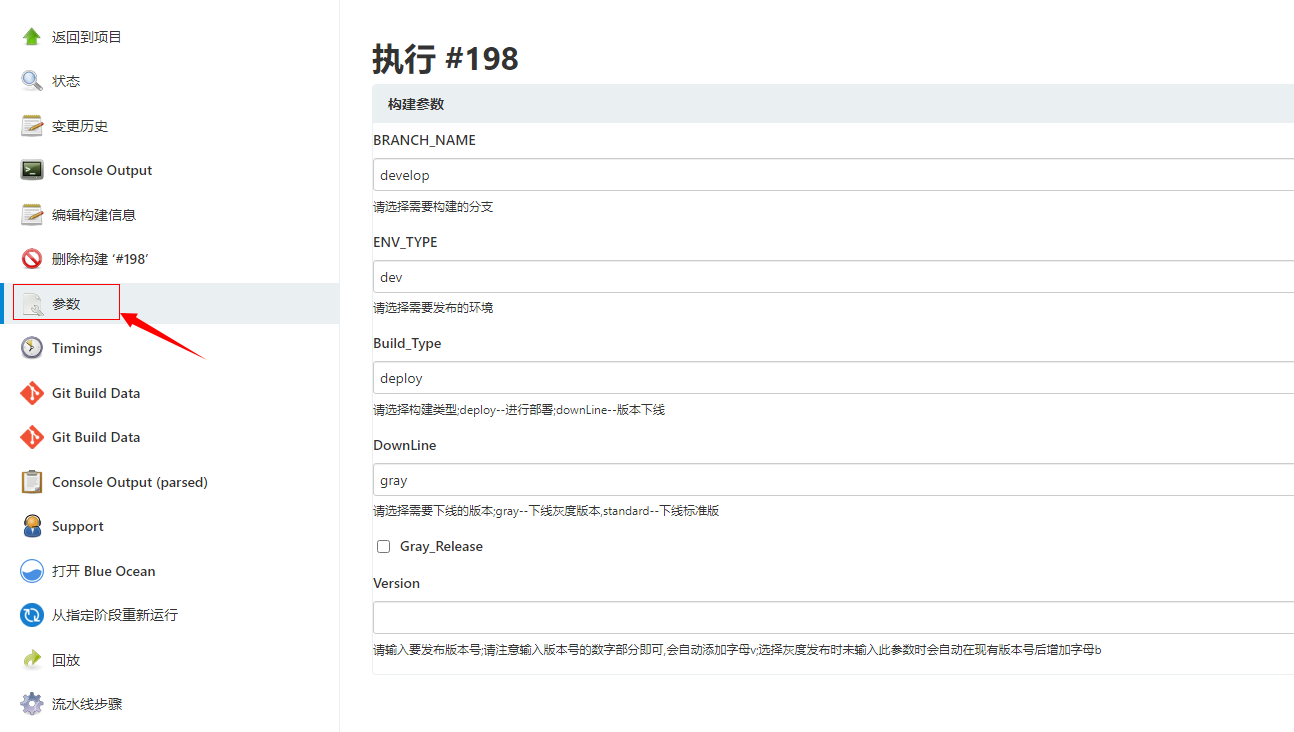Select 删除构建 '#198' option
1294x732 pixels.
100,259
